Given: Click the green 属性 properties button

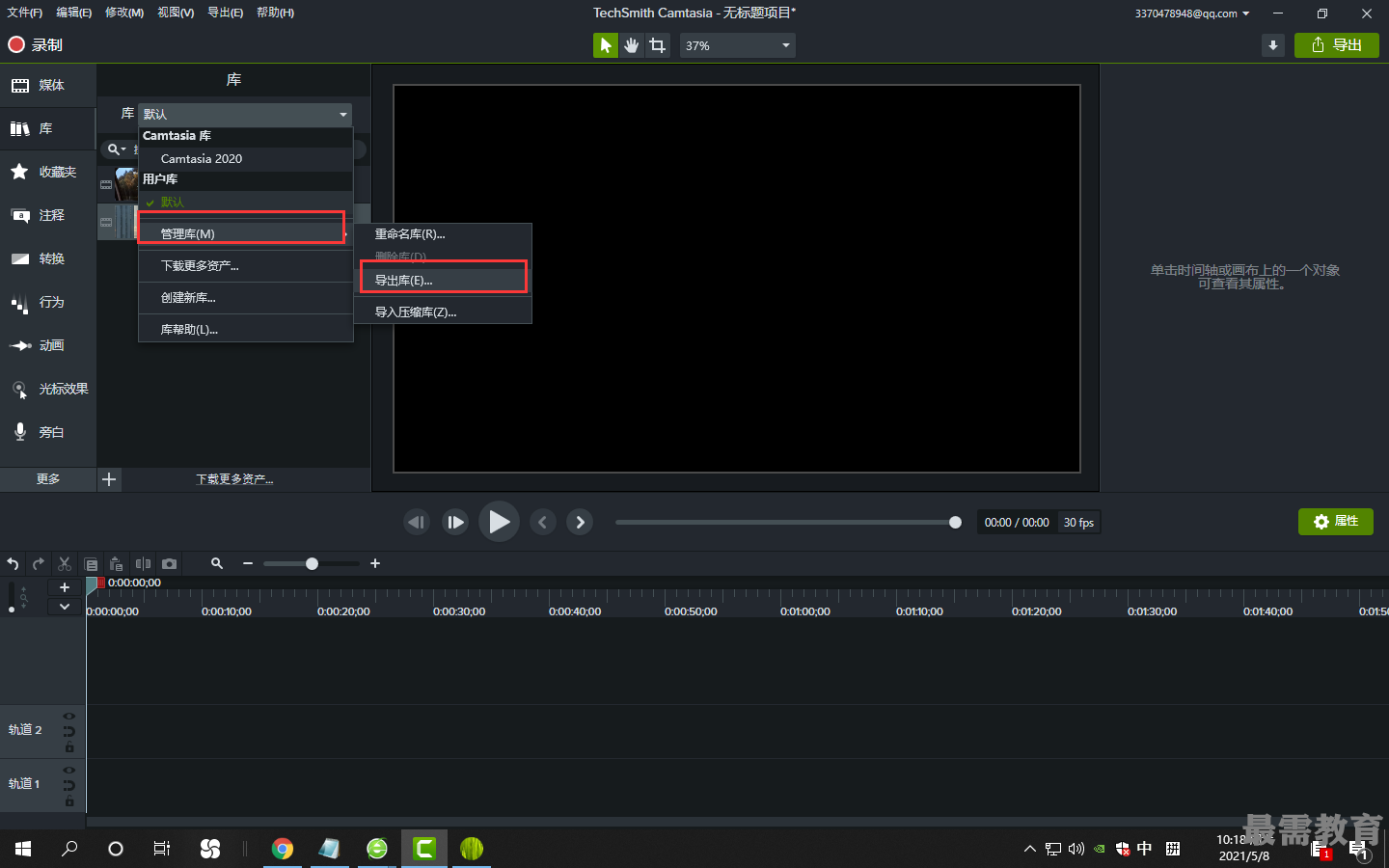Looking at the screenshot, I should 1336,522.
